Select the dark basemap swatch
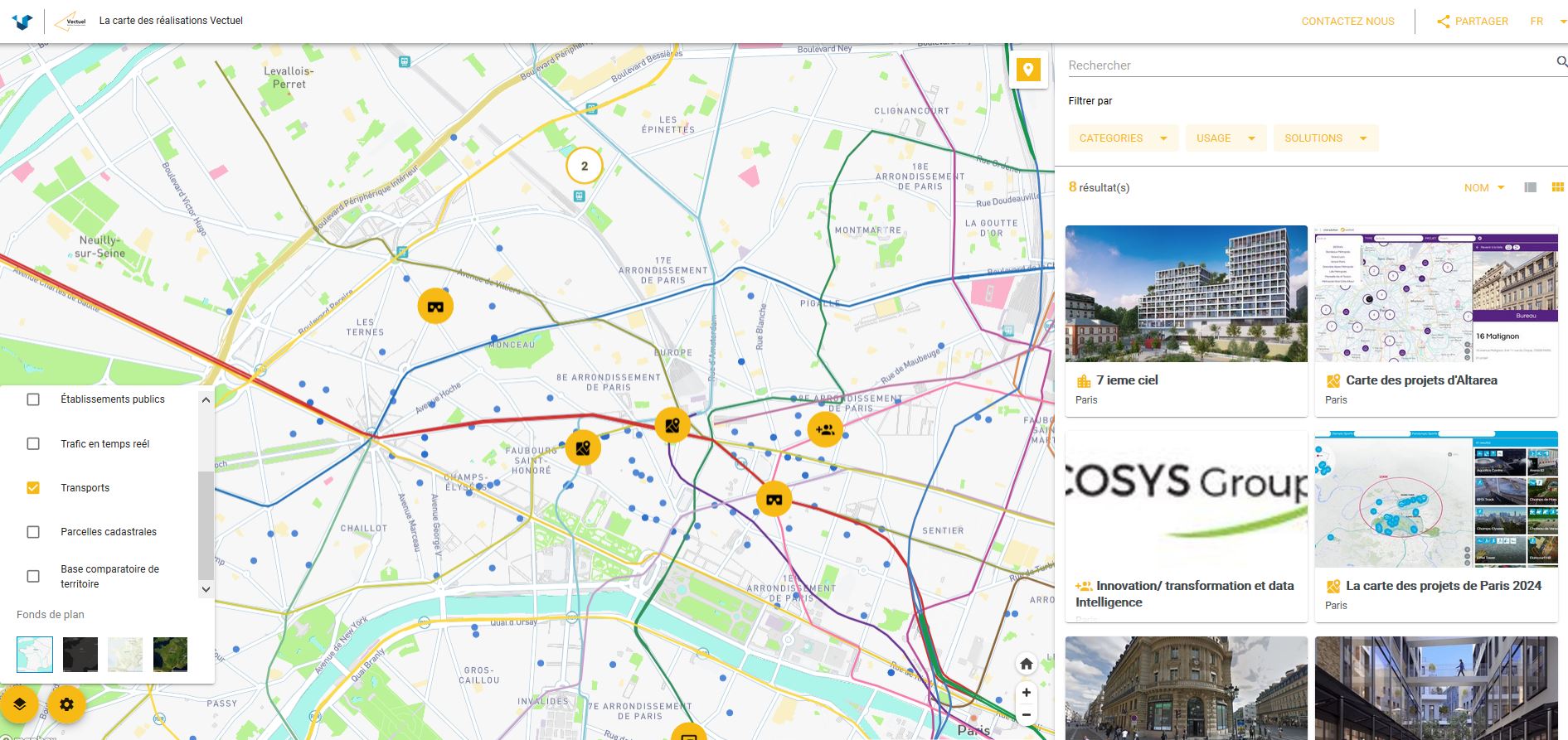Viewport: 1568px width, 740px height. (x=80, y=655)
